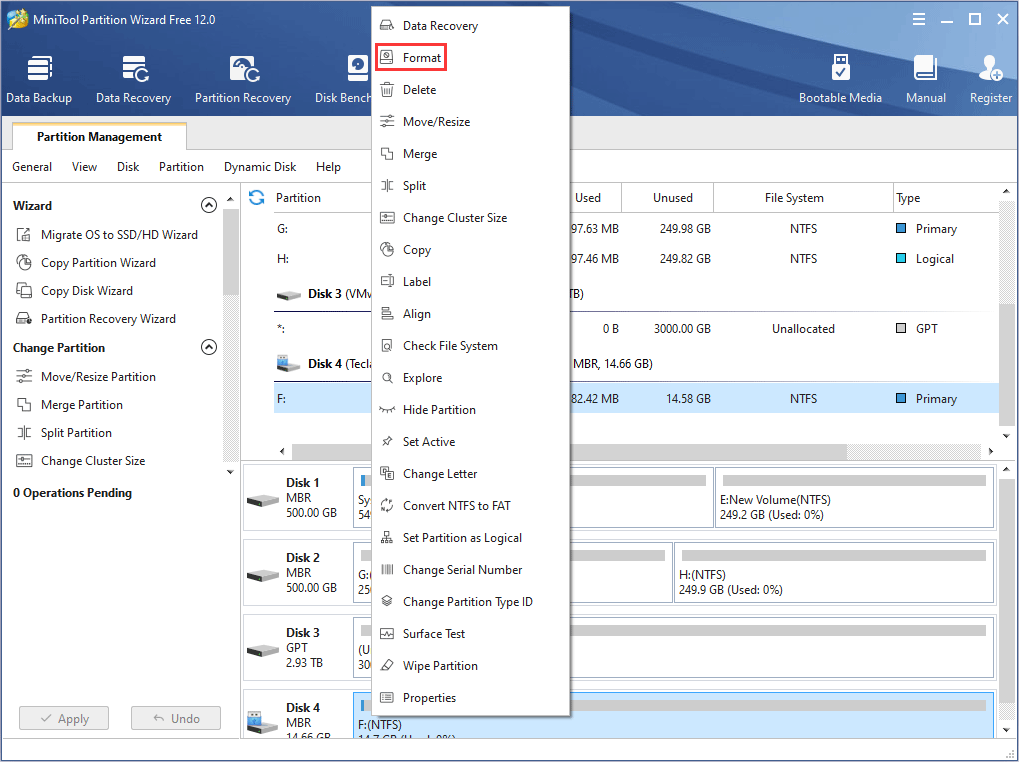Screen dimensions: 1019x762
Task: Click the Change Serial Number barcode icon
Action: tap(387, 570)
